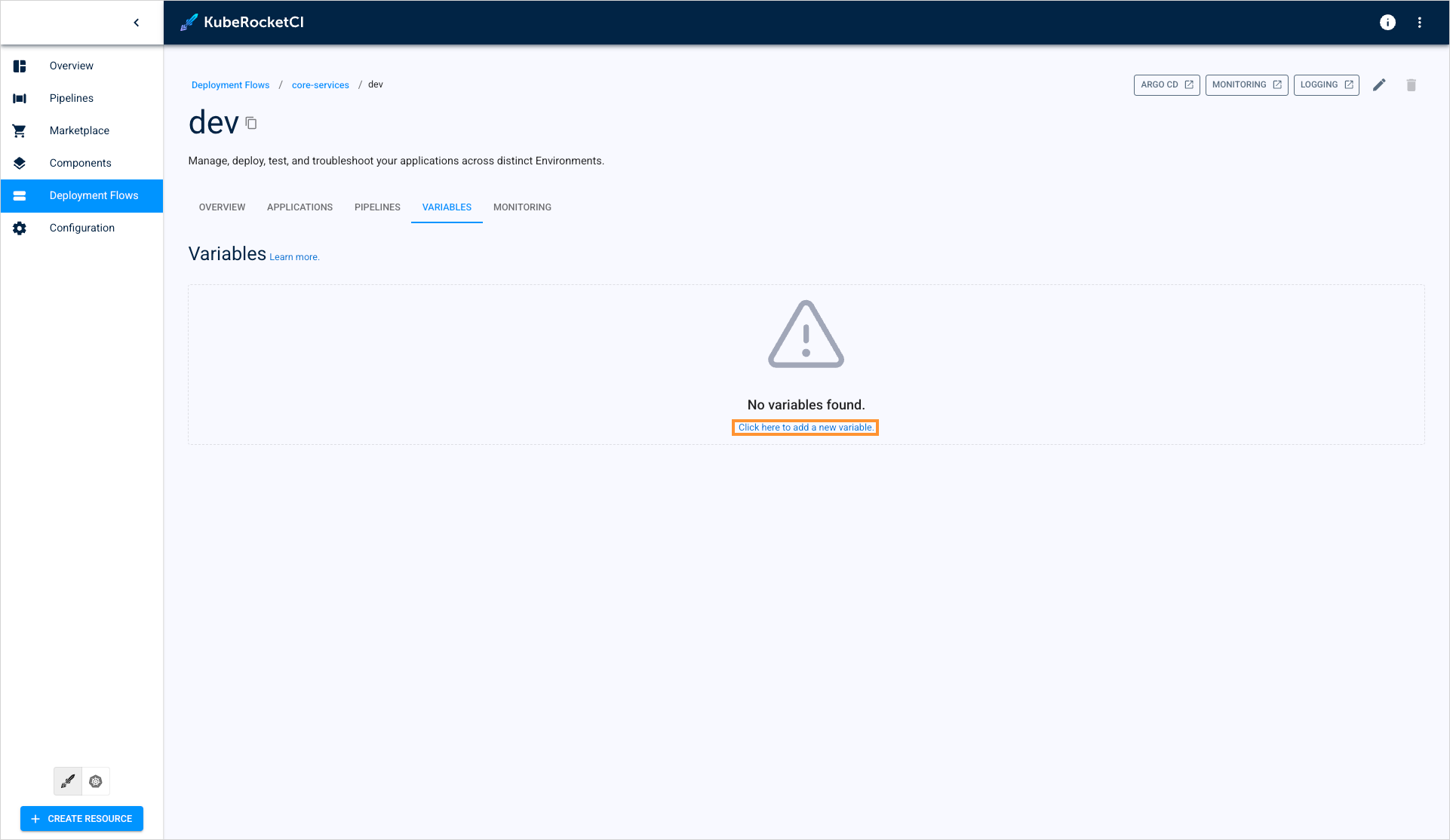Switch to the Overview tab
The image size is (1450, 840).
tap(222, 207)
